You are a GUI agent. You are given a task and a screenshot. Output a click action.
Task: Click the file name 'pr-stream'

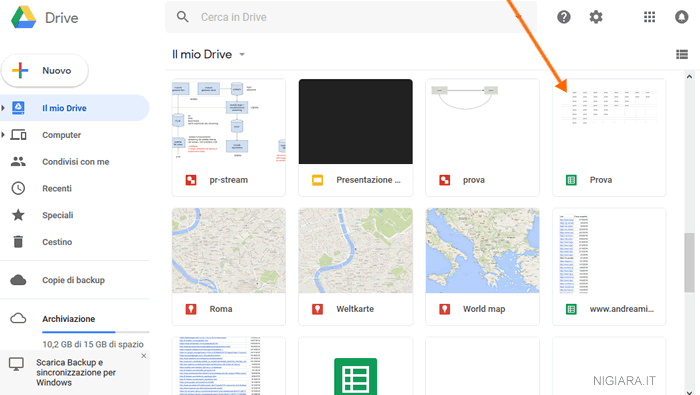tap(229, 180)
